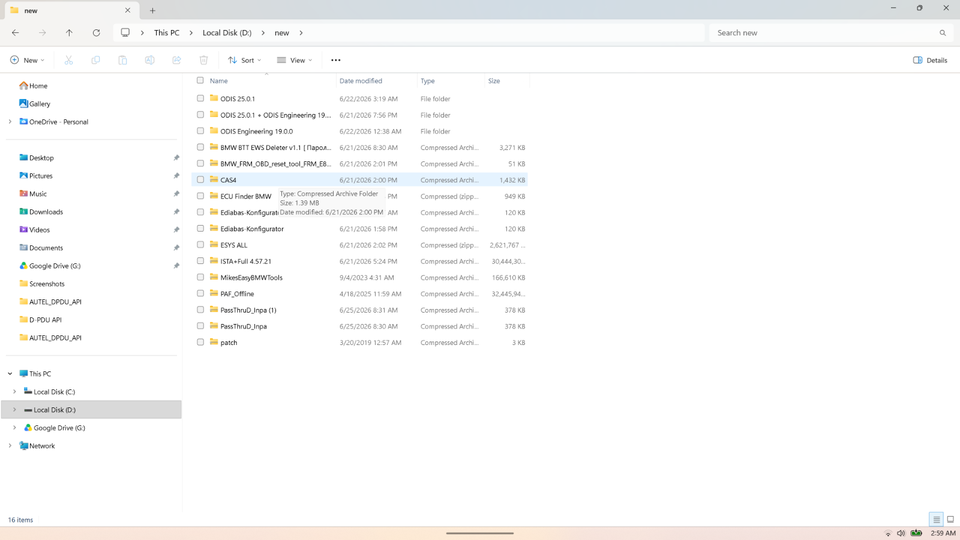This screenshot has width=960, height=540.
Task: Check the box for ISTA+Full 4.57.21
Action: (200, 261)
